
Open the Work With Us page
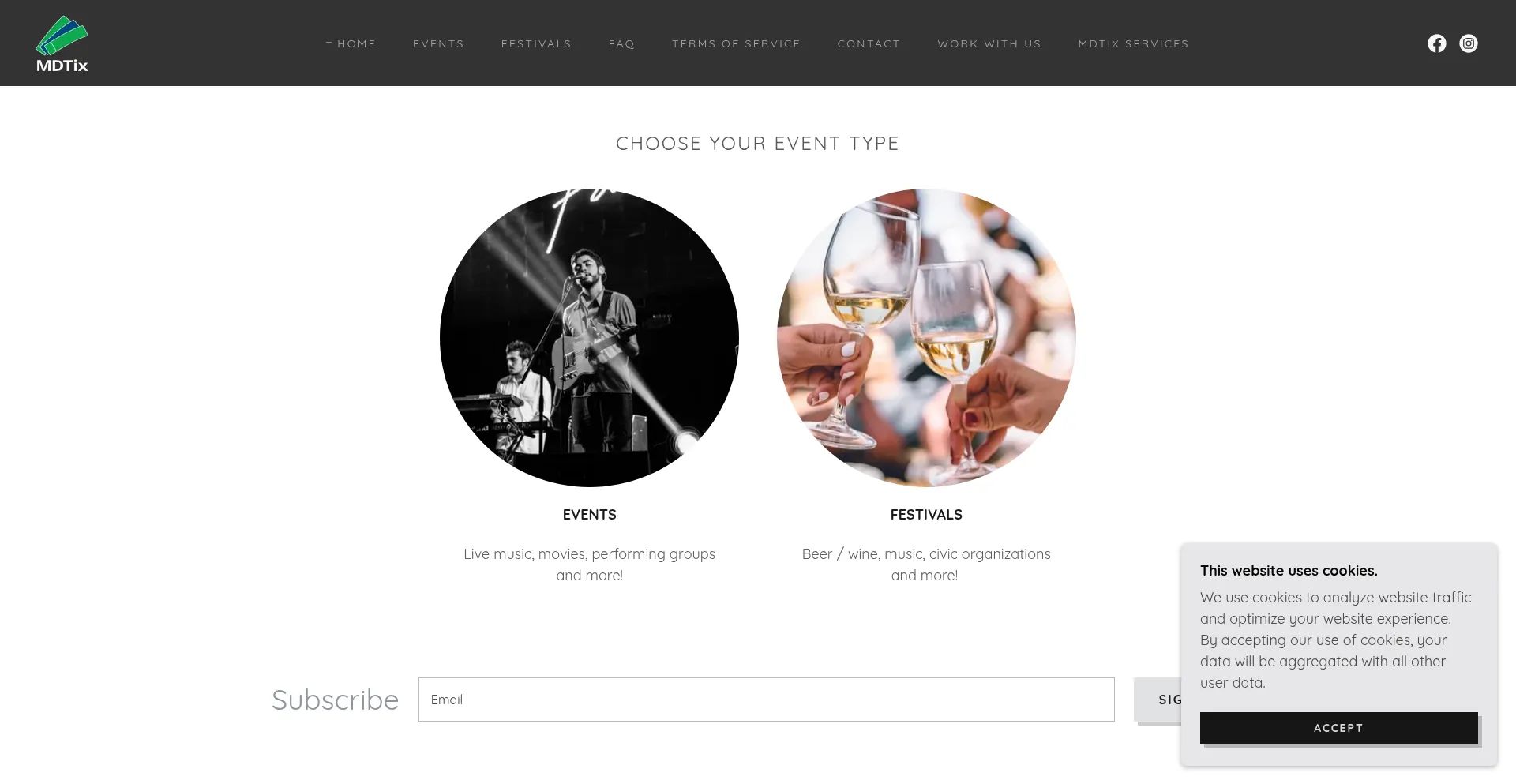tap(989, 44)
